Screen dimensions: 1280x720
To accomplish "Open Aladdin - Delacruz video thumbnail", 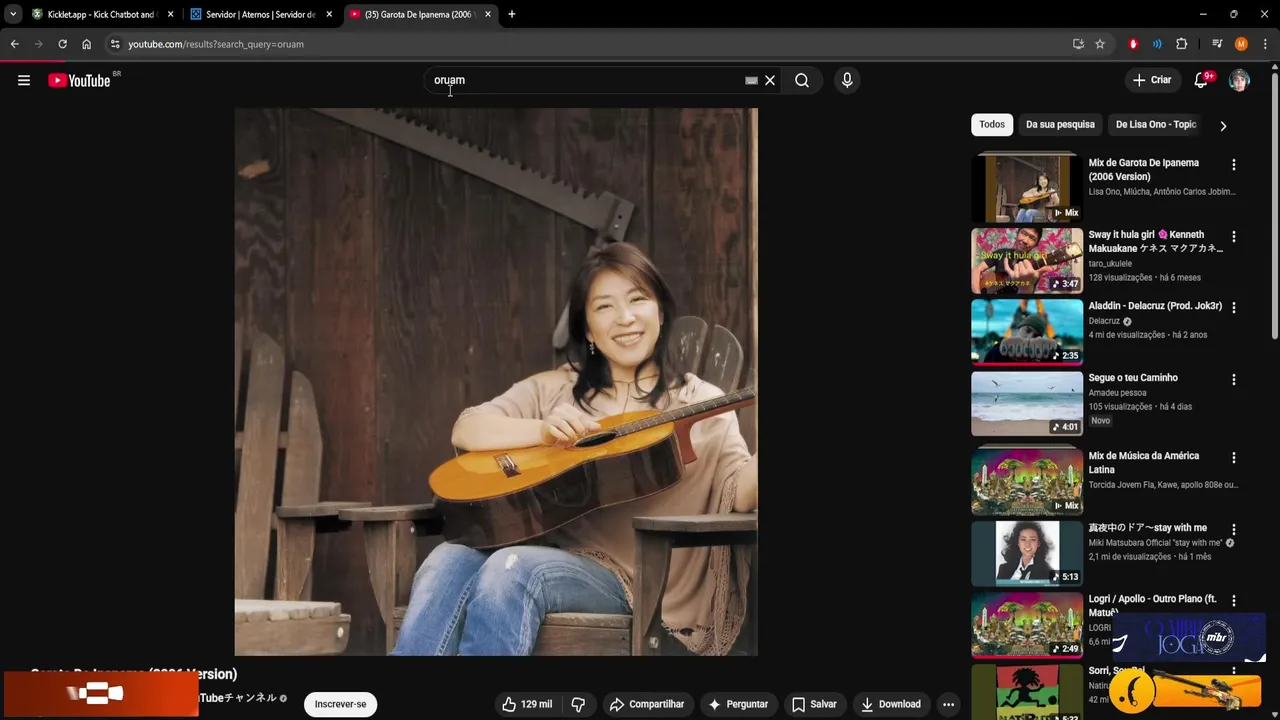I will pos(1027,332).
